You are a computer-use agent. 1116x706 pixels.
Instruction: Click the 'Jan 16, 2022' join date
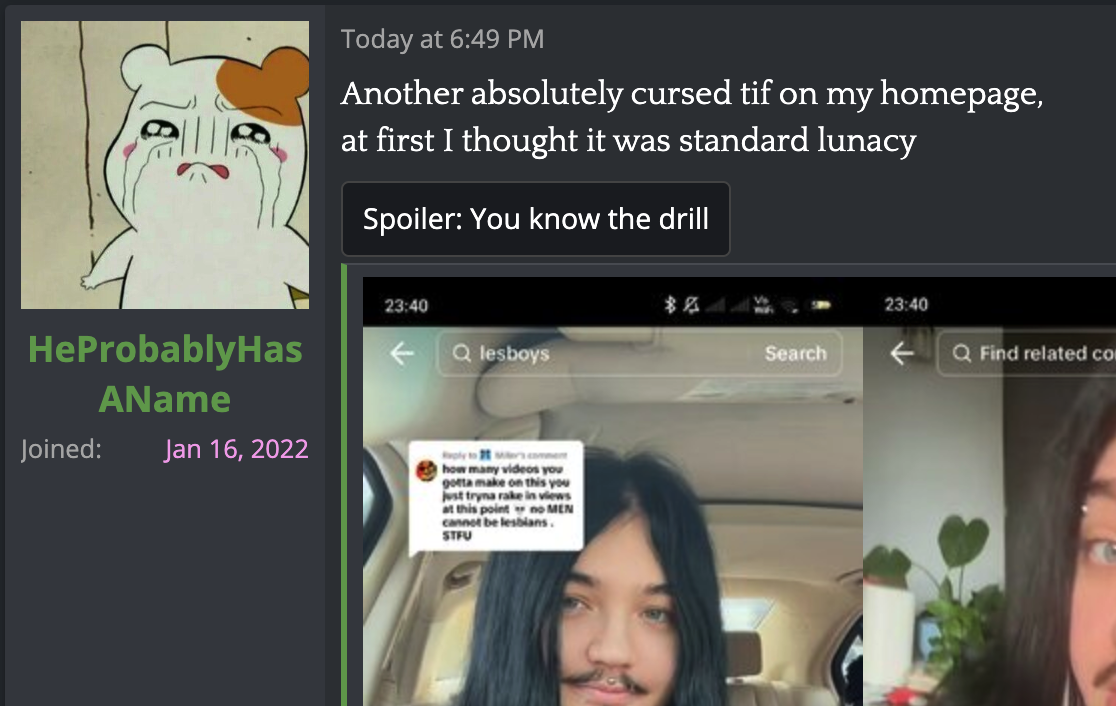point(236,449)
